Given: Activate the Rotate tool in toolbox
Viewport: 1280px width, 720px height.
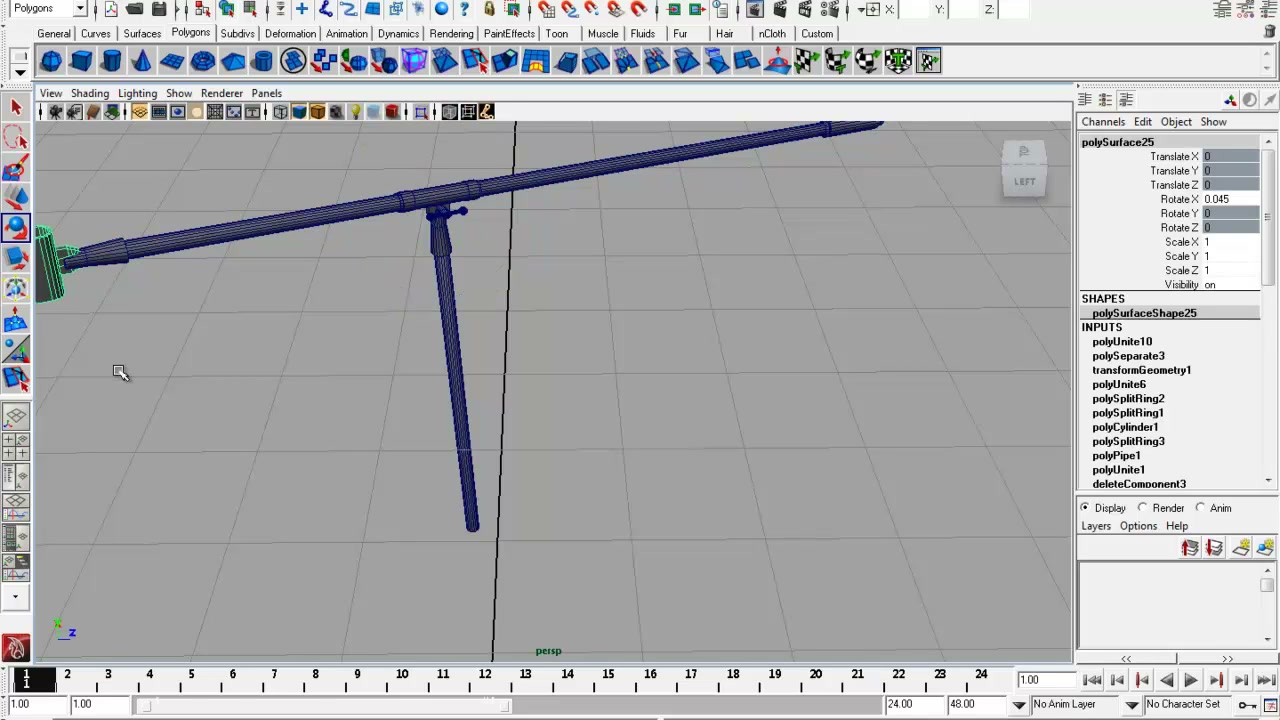Looking at the screenshot, I should point(16,228).
